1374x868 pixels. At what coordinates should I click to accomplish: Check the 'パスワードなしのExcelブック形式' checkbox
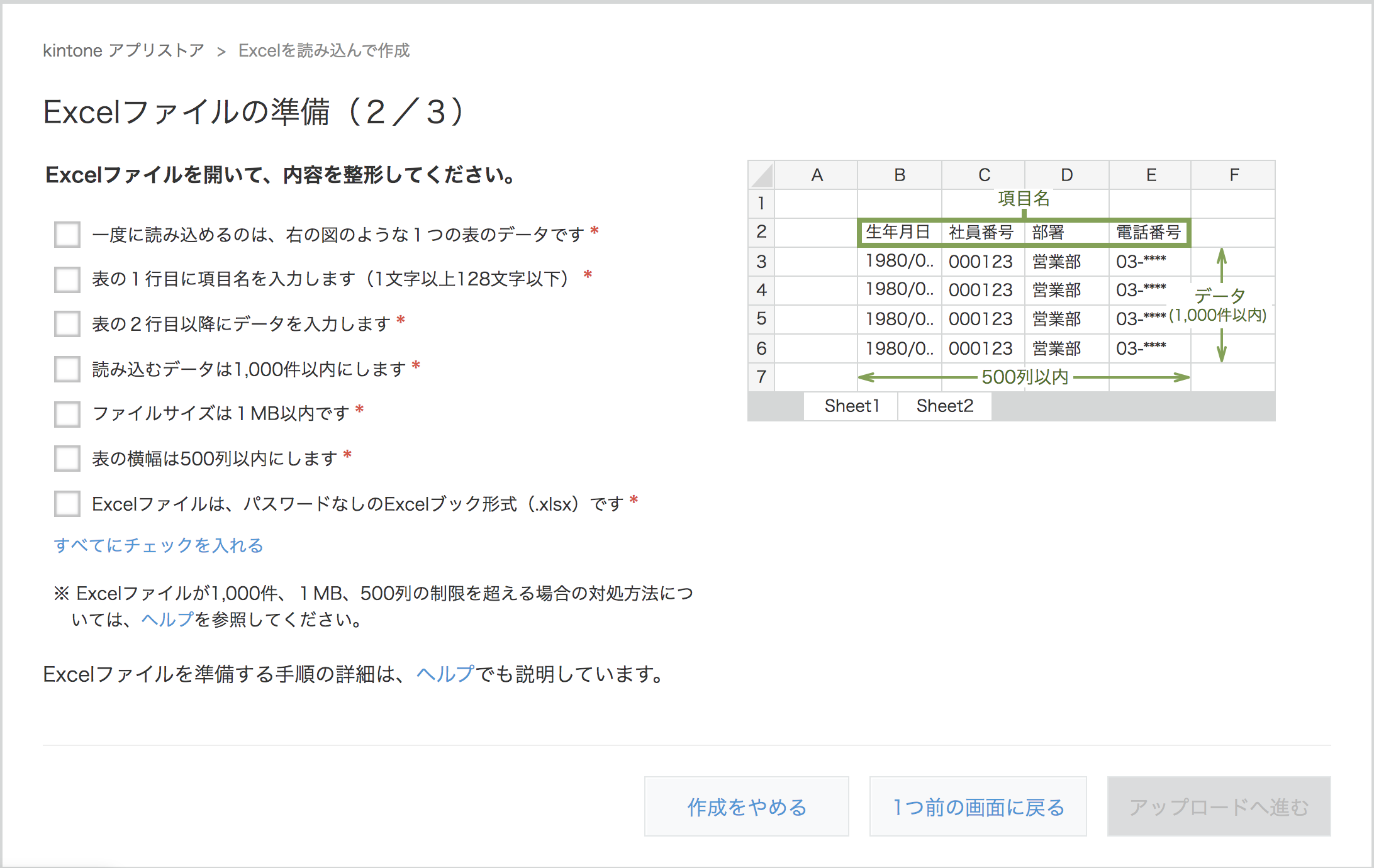click(67, 504)
